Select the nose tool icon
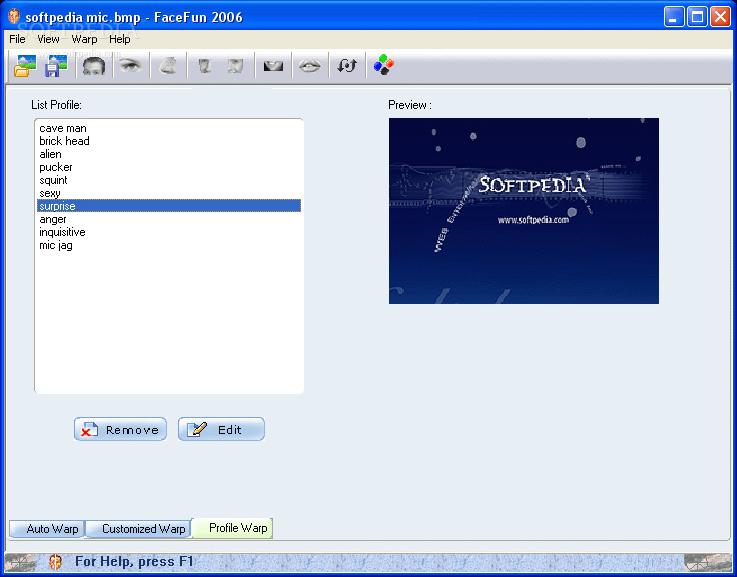Screen dimensions: 737x577 168,65
